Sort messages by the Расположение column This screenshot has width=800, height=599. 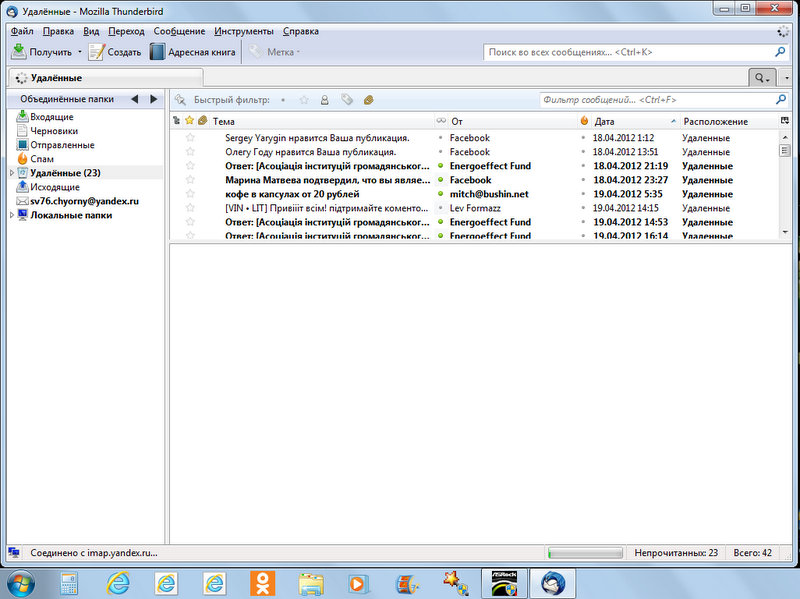728,121
